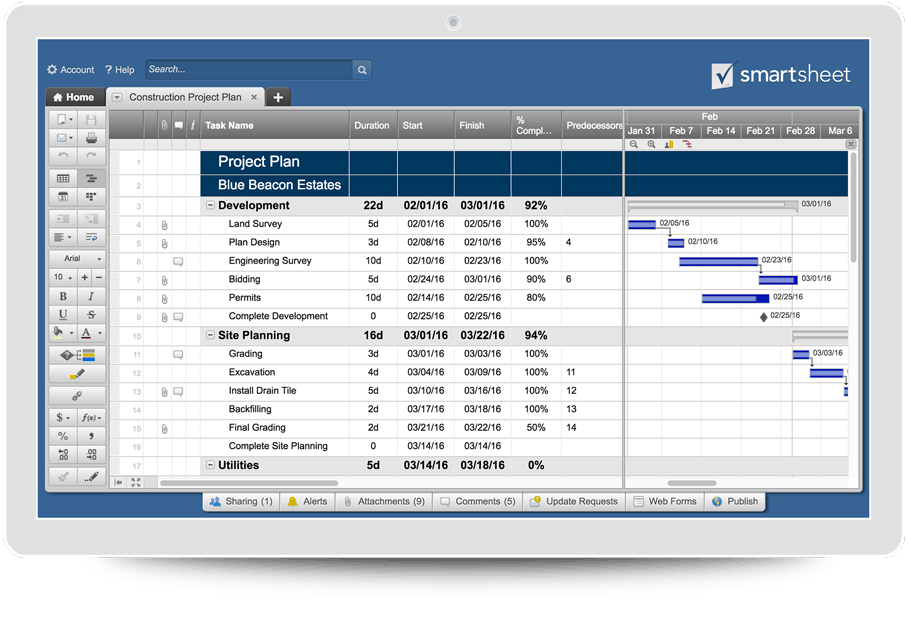The height and width of the screenshot is (640, 908).
Task: Open the new sheet dropdown
Action: point(64,120)
